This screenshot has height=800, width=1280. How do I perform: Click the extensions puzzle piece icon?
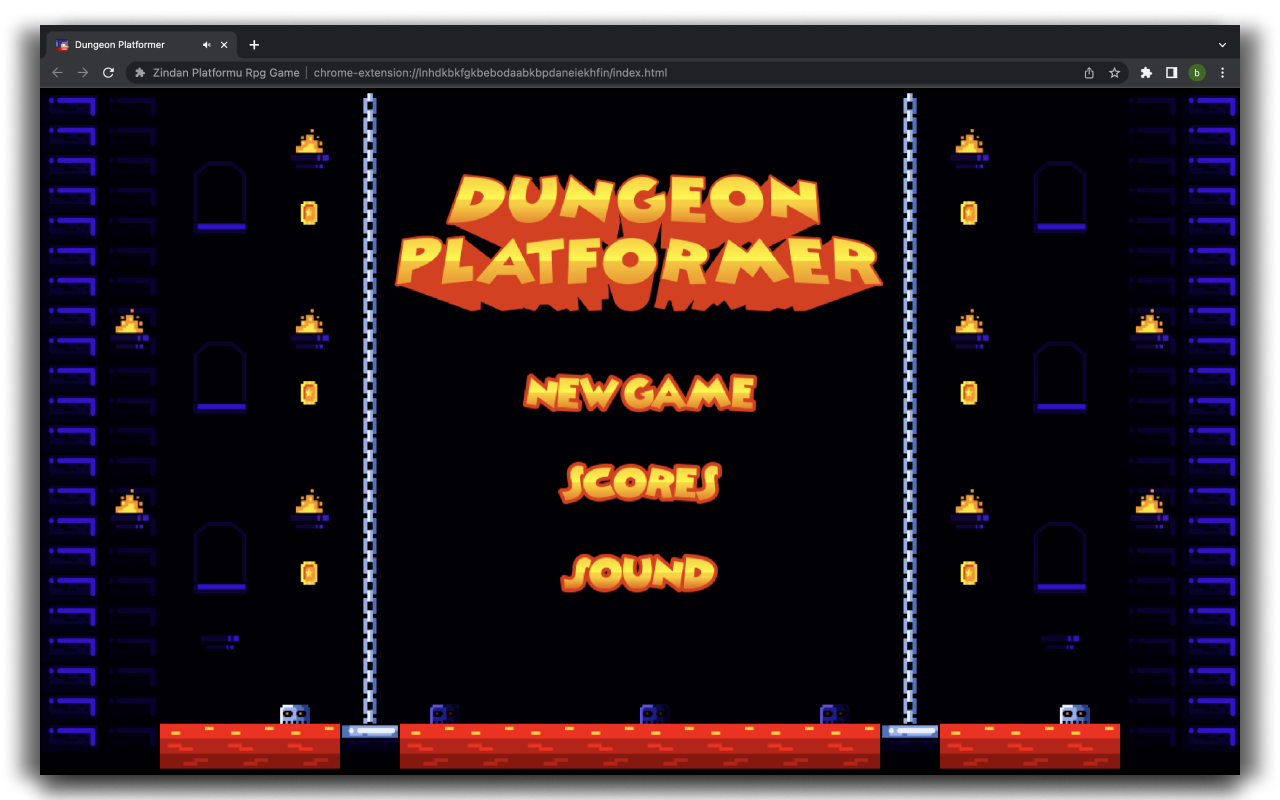click(x=1146, y=72)
